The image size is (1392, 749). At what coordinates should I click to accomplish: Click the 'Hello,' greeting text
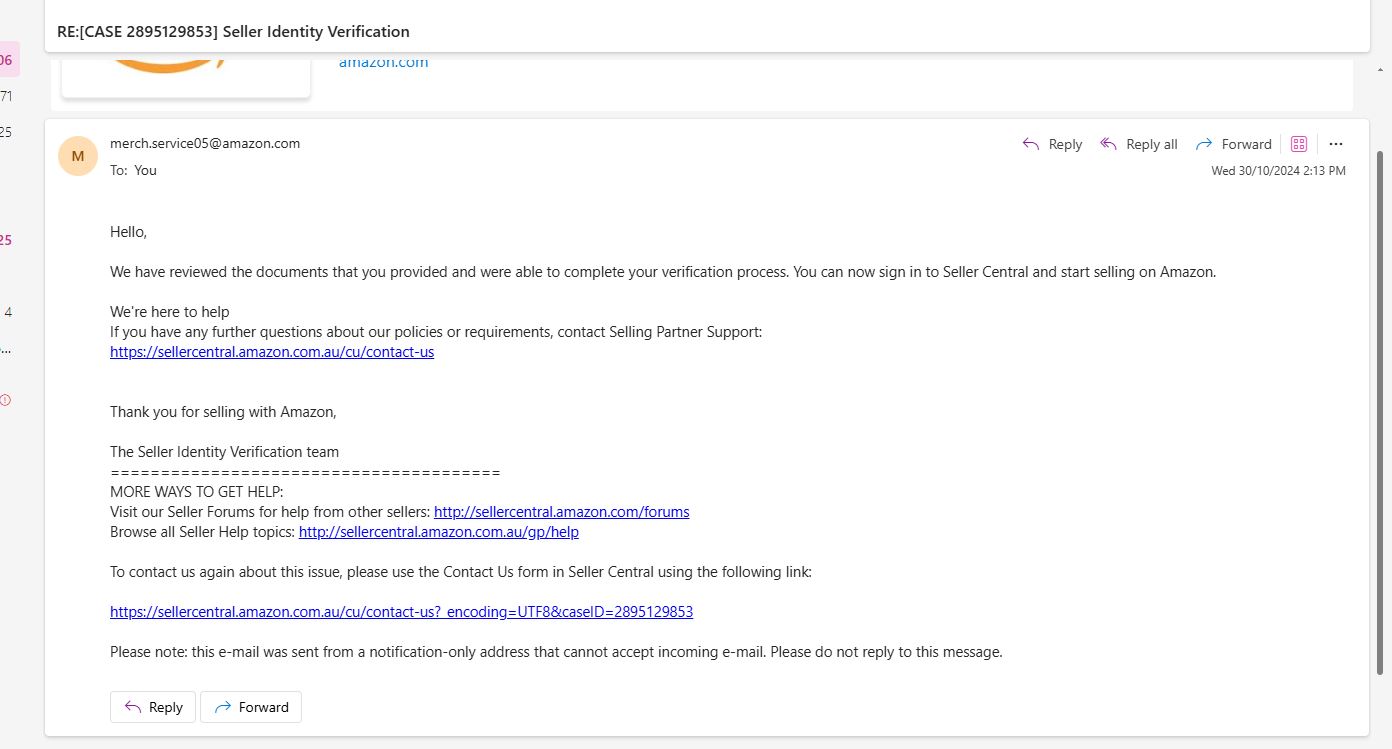click(128, 232)
